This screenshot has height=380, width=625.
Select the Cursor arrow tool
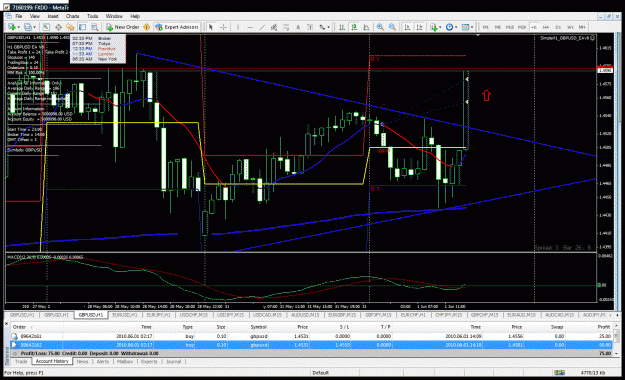211,27
